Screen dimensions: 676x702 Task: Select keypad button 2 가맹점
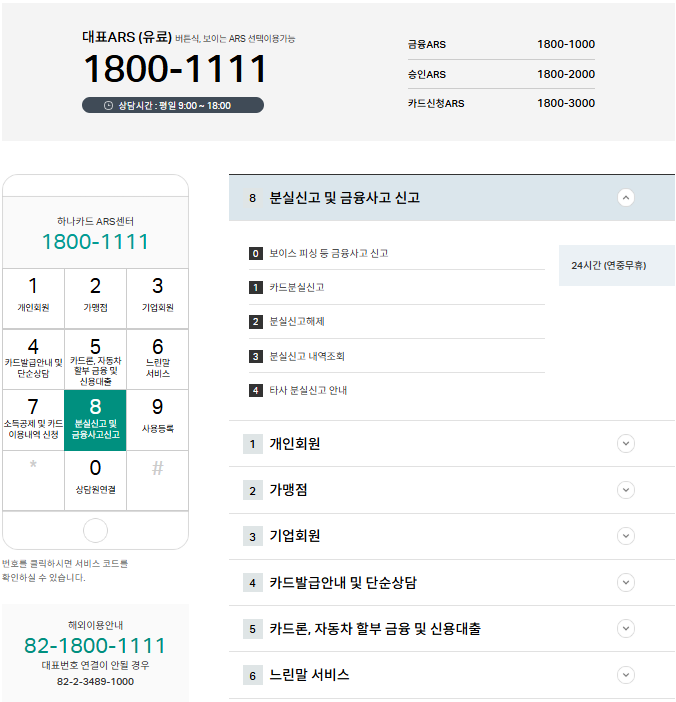pyautogui.click(x=95, y=299)
